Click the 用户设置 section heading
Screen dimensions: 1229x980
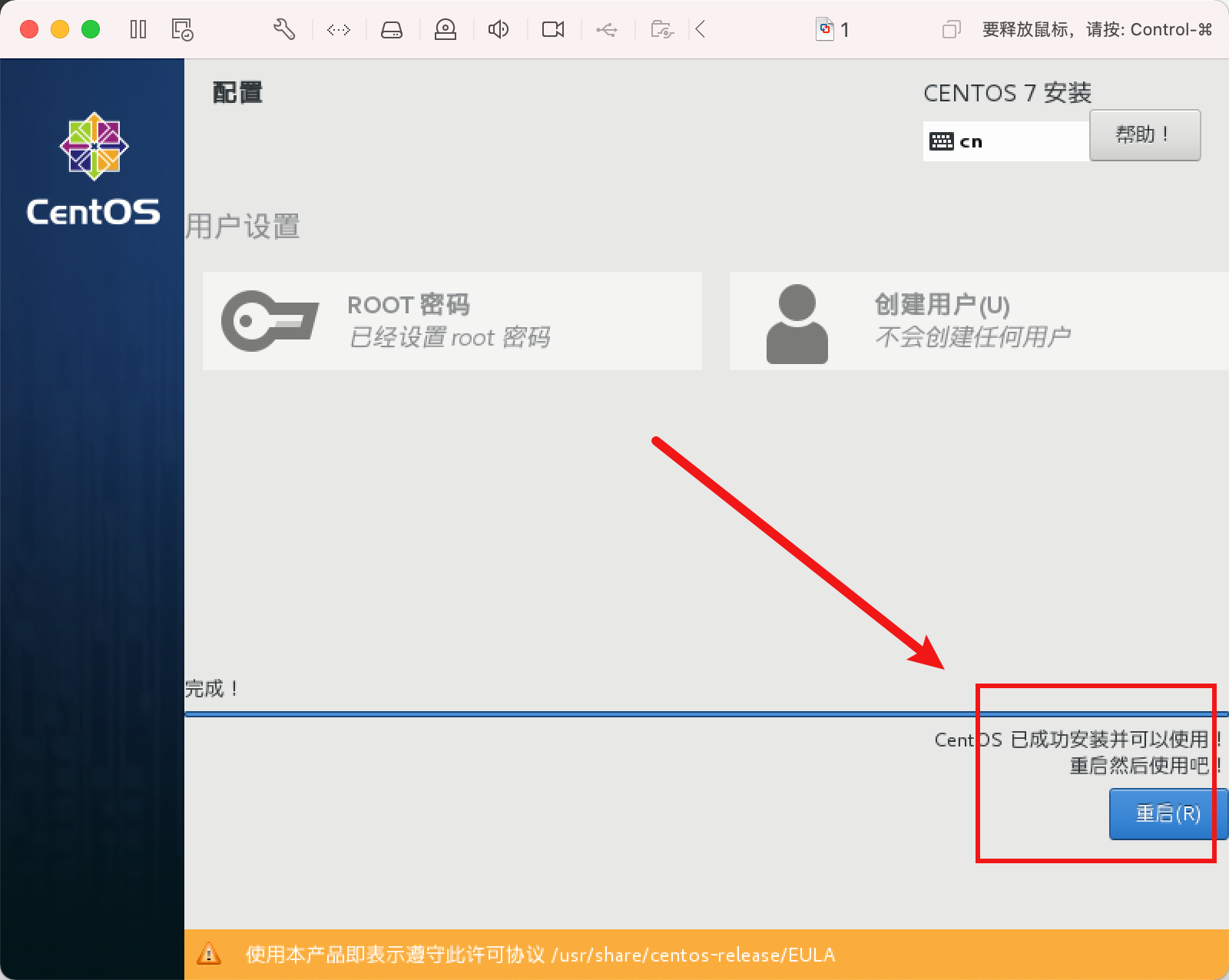pos(243,227)
